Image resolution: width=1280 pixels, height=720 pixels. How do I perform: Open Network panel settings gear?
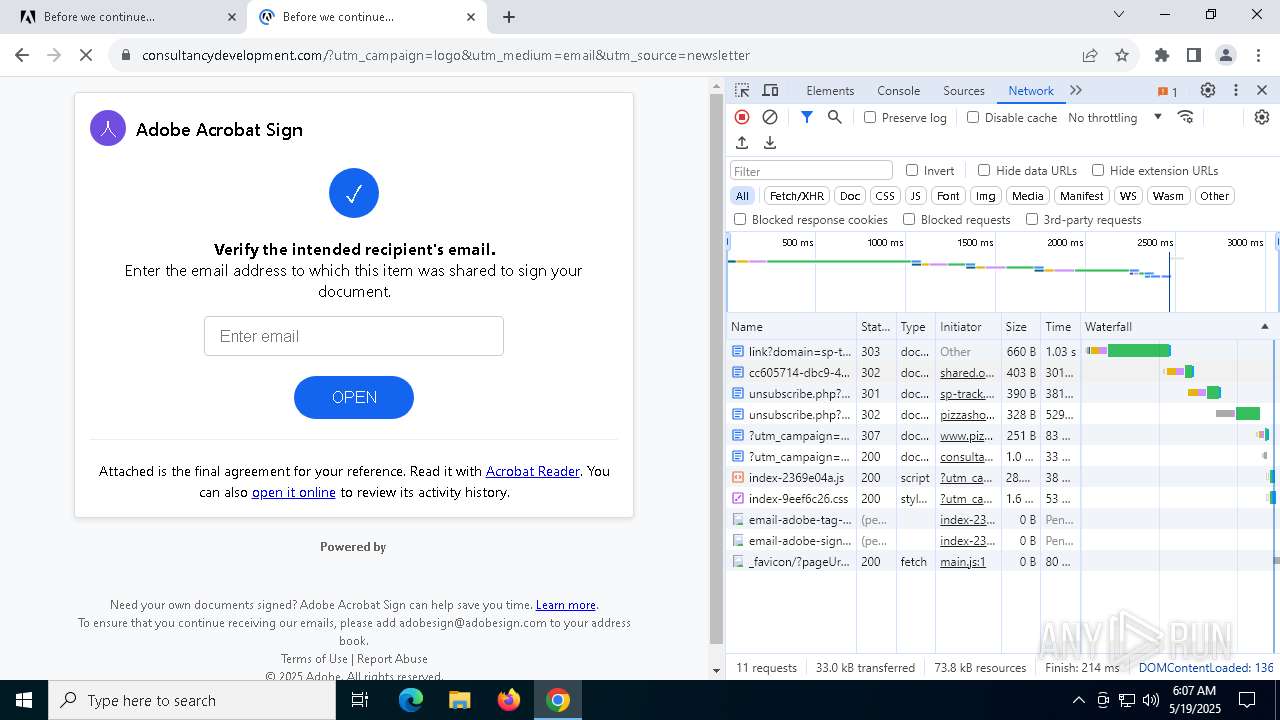click(1262, 117)
